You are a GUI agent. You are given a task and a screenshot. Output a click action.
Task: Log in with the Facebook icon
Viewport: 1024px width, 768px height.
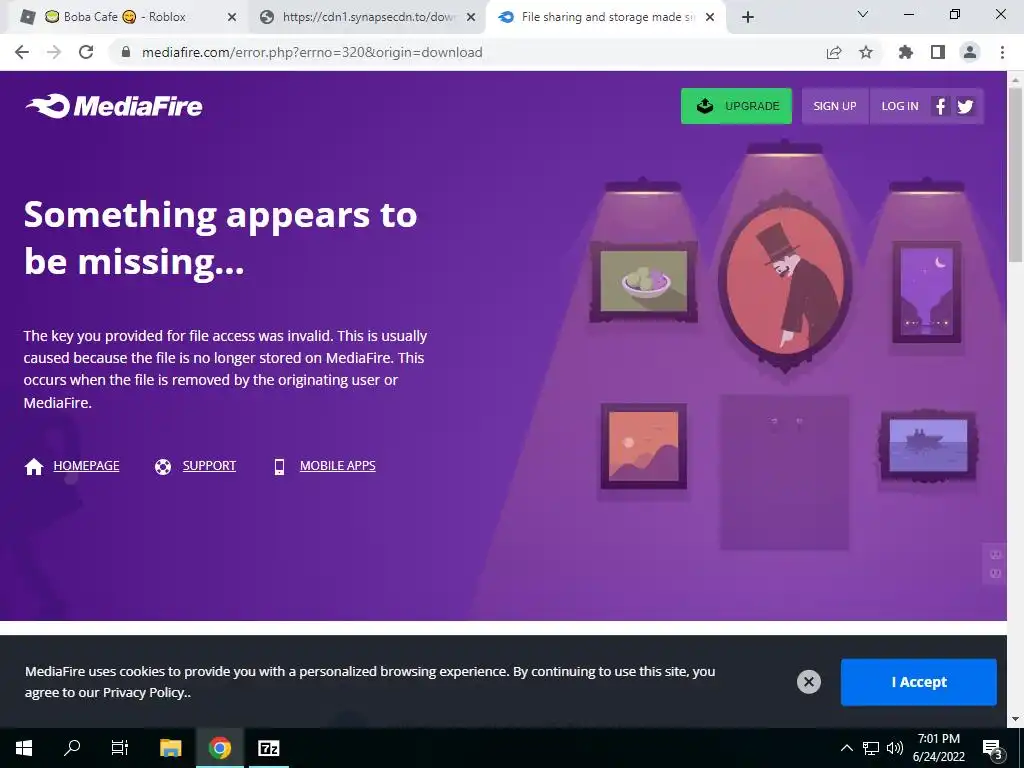coord(940,106)
